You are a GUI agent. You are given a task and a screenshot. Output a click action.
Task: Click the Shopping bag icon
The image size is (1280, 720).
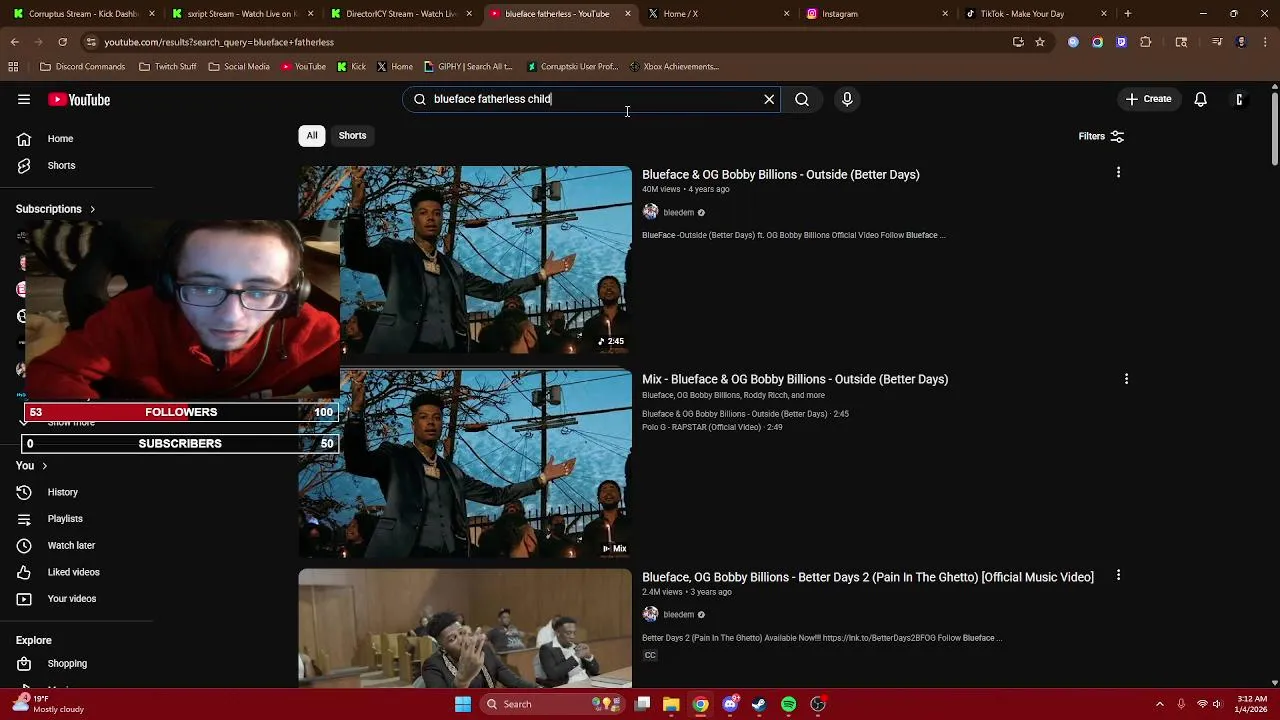coord(24,663)
